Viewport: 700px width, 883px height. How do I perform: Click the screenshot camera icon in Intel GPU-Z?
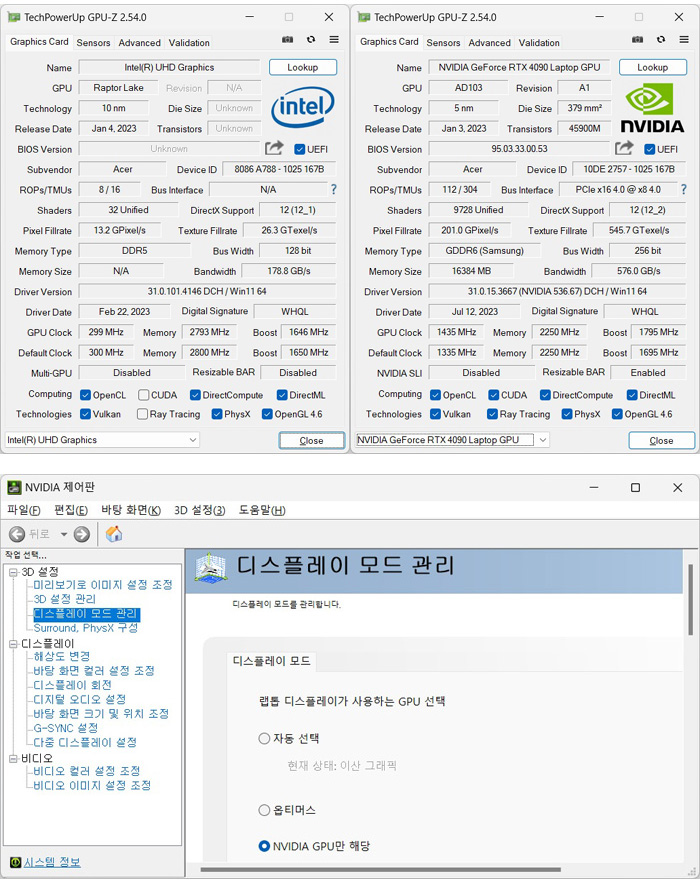(x=287, y=39)
